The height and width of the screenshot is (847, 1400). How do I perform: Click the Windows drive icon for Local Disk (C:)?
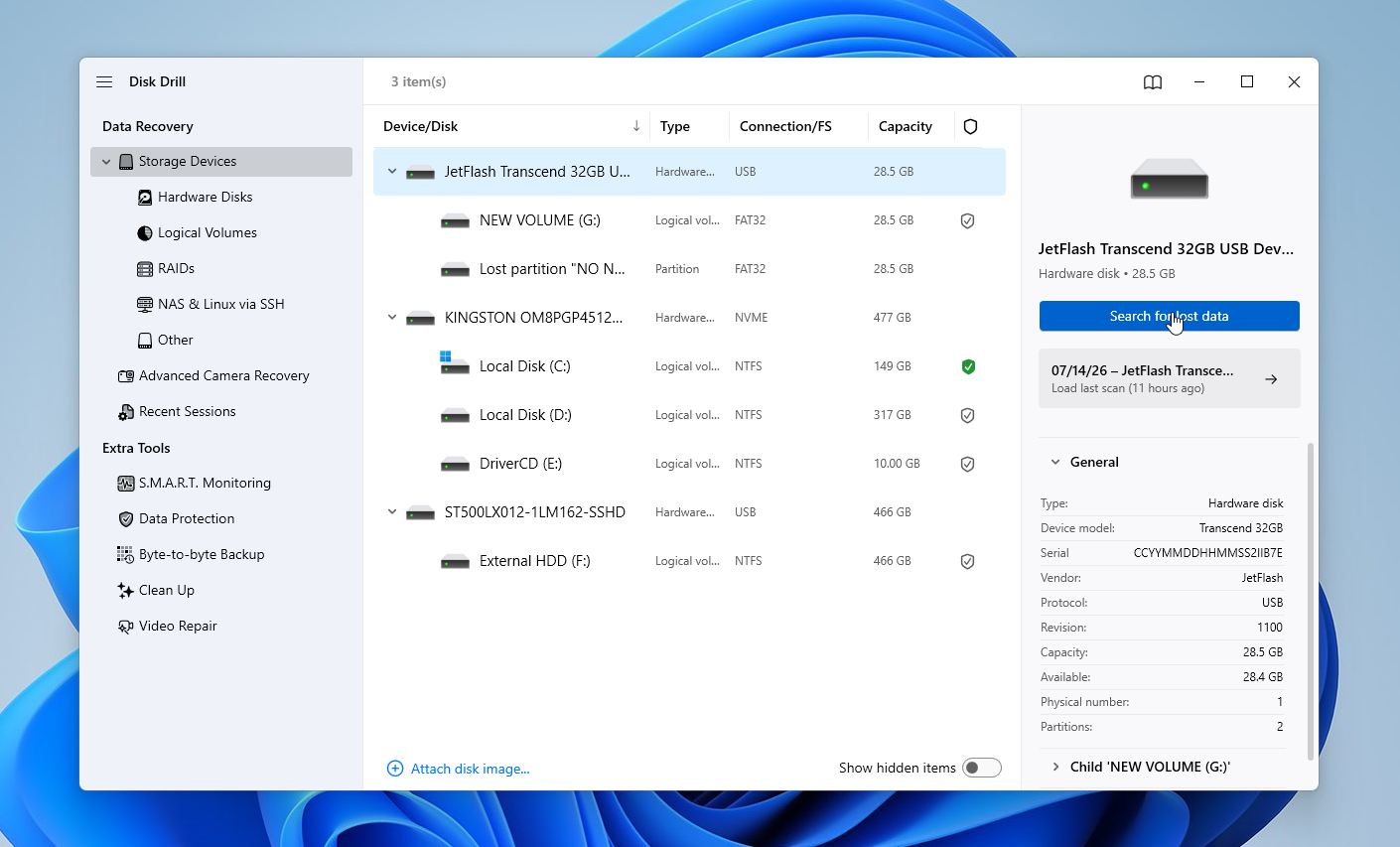click(x=454, y=362)
